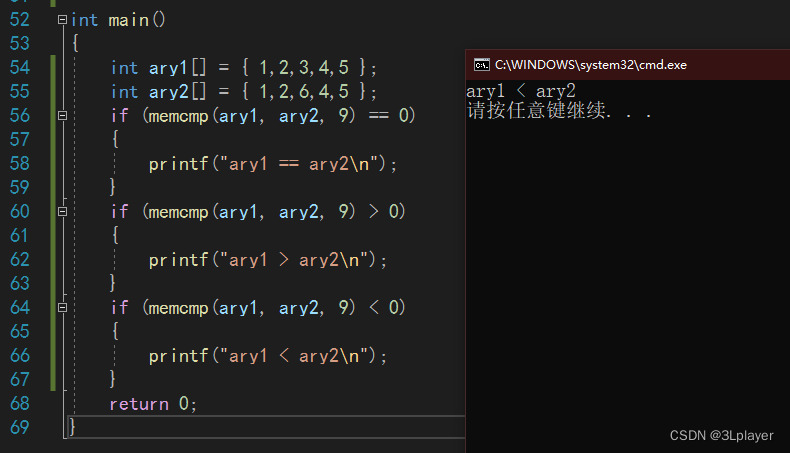This screenshot has height=453, width=790.
Task: Click line number 69 in the gutter
Action: (20, 427)
